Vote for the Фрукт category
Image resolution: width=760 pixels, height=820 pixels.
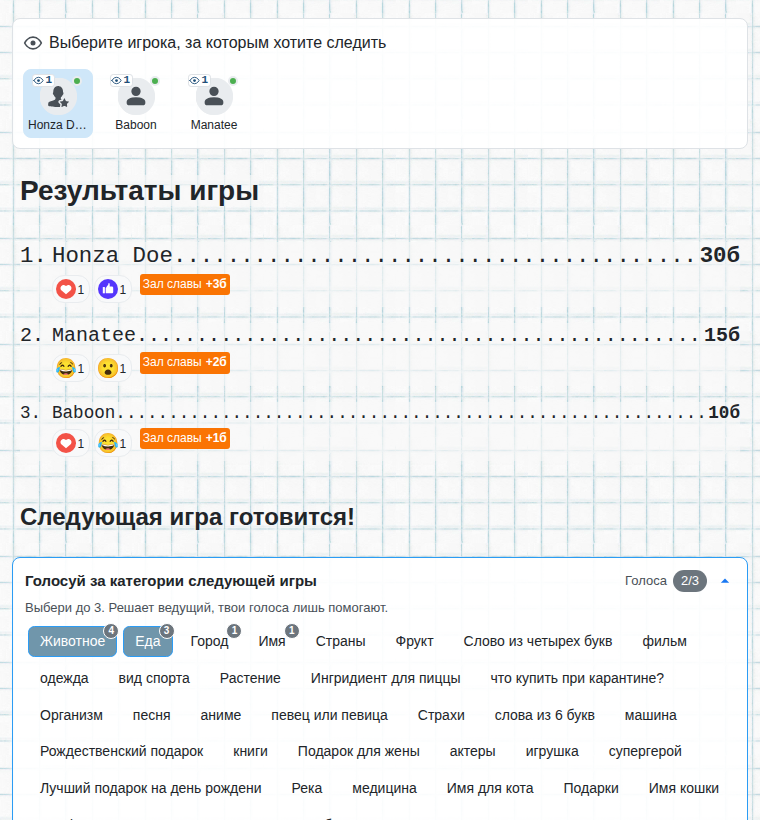coord(414,641)
